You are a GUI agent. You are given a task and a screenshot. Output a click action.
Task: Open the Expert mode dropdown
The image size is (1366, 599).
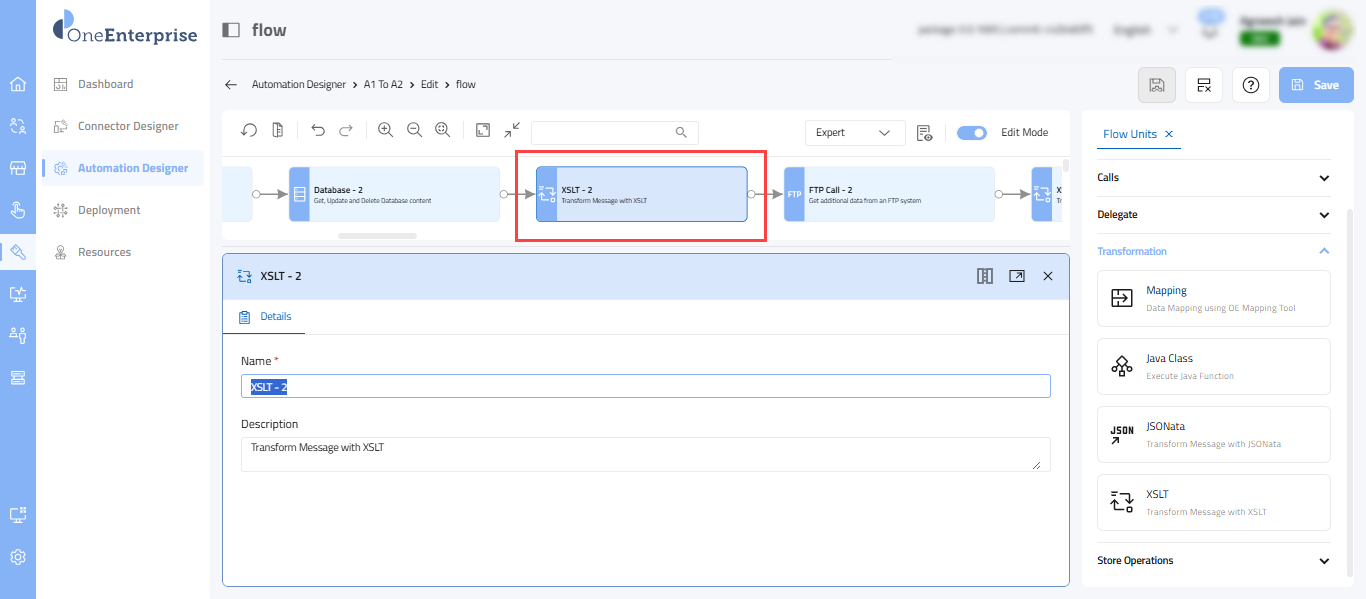854,132
